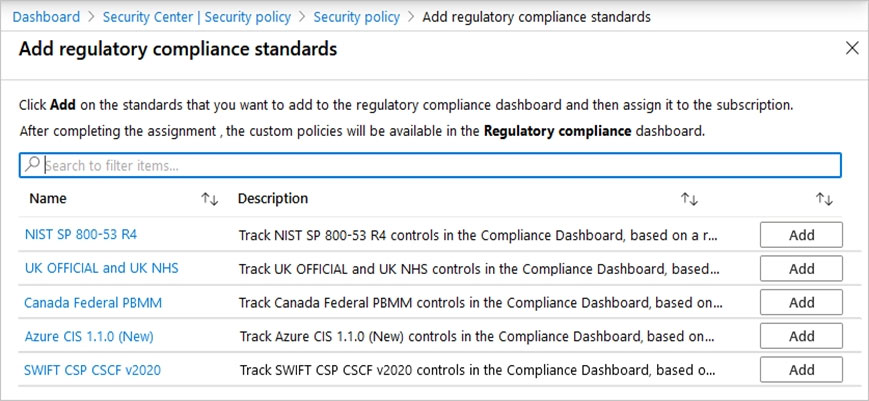
Task: Add Azure CIS 1.1.0 (New) standard
Action: coord(801,336)
